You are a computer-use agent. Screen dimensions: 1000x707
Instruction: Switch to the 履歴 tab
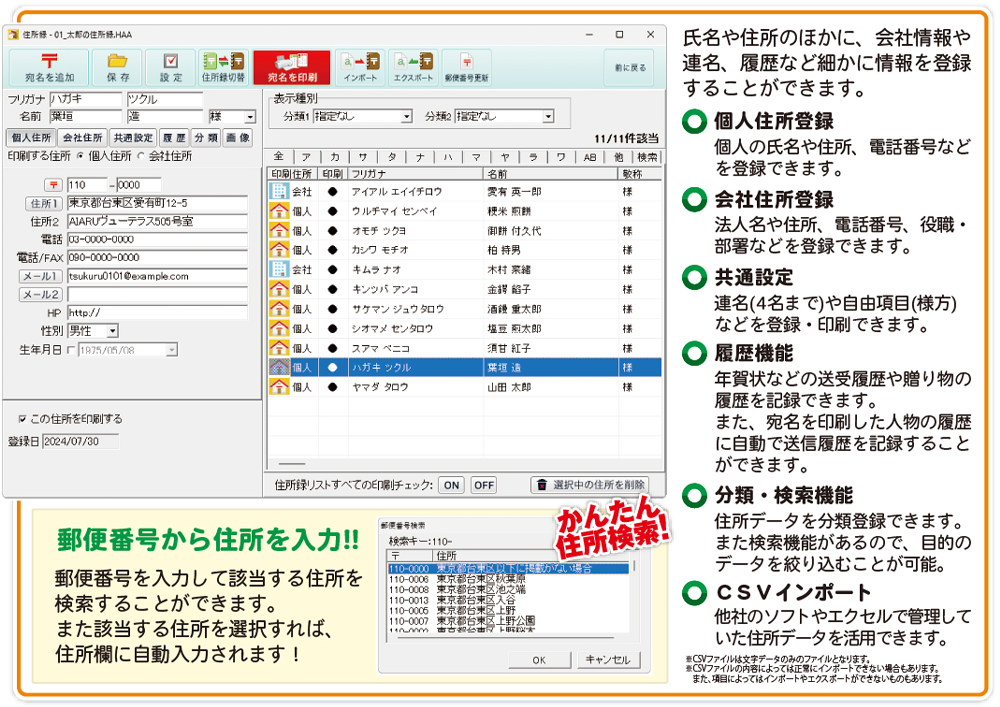[x=173, y=137]
